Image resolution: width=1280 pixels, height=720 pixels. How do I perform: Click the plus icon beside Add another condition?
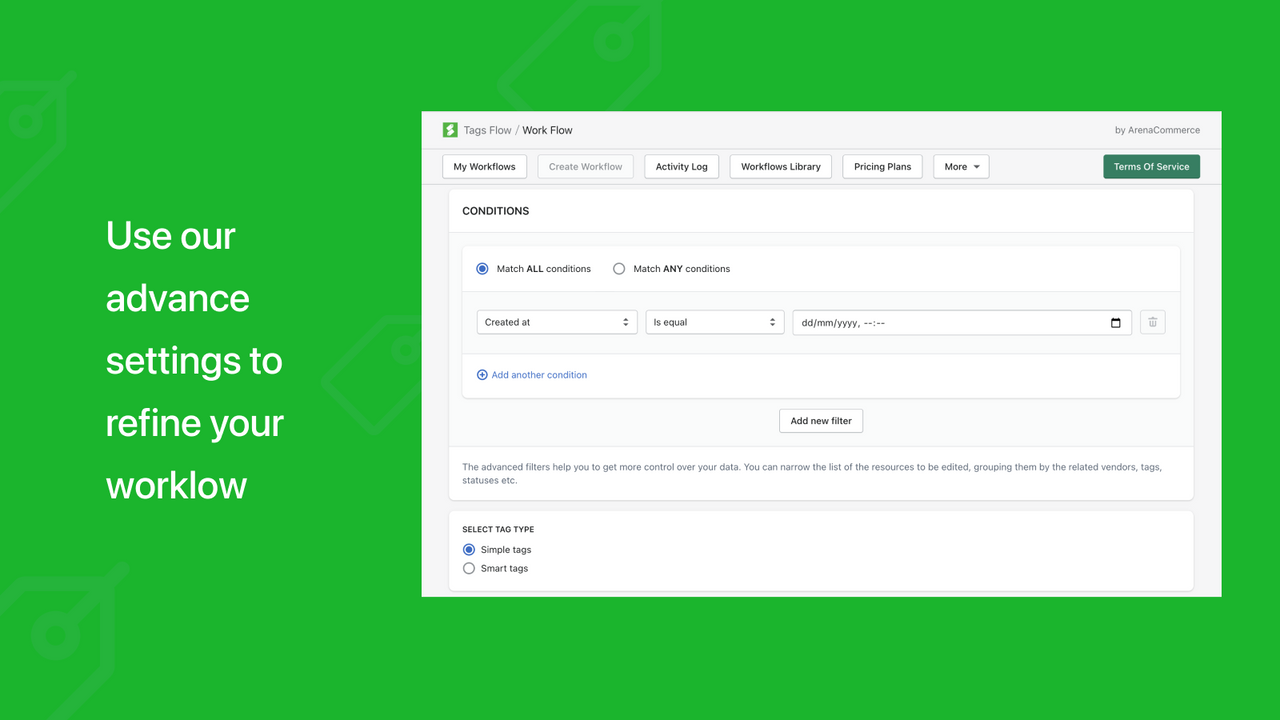pyautogui.click(x=482, y=375)
